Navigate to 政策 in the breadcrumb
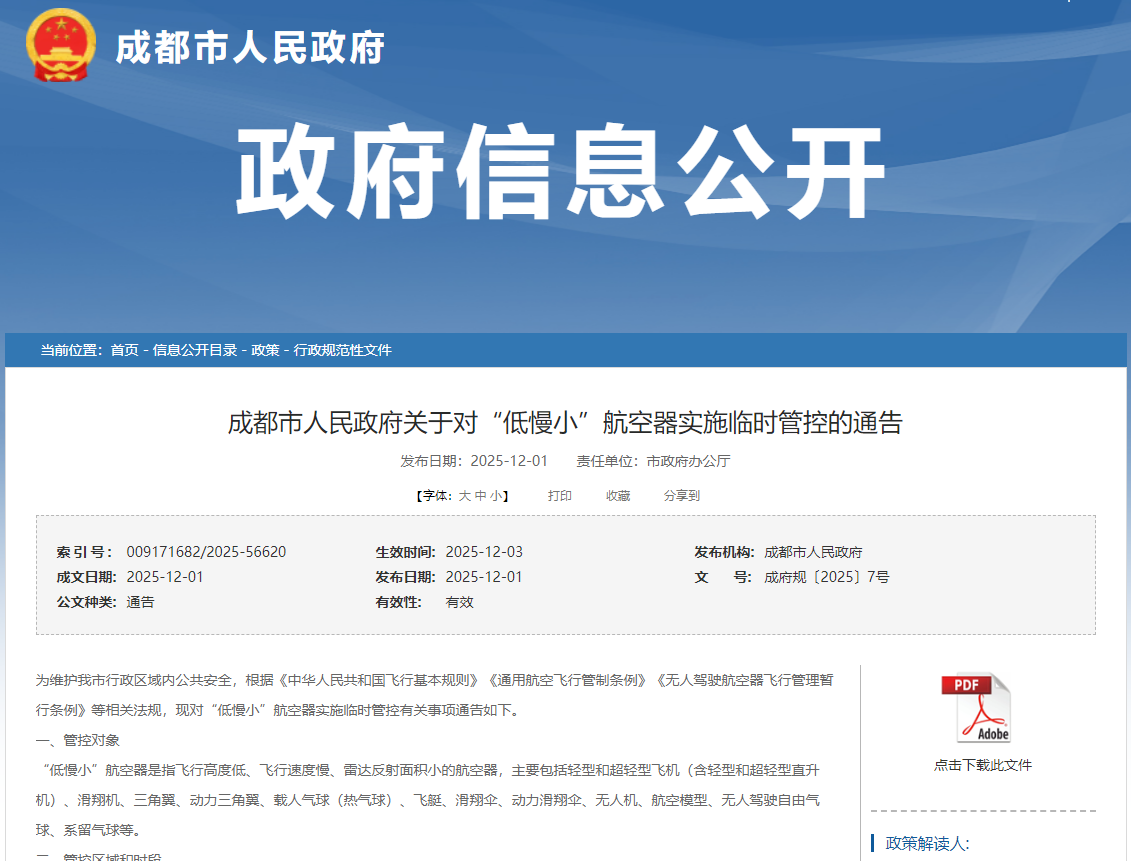 (265, 350)
